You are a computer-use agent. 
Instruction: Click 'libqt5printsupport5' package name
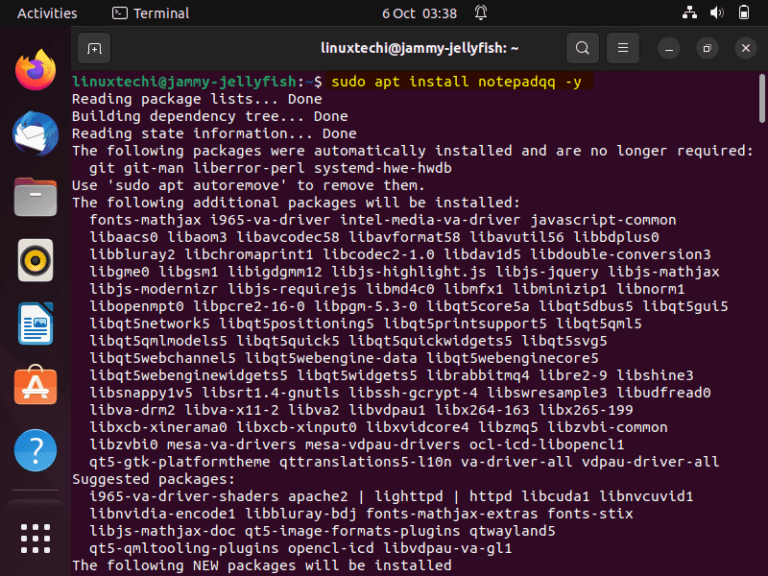tap(465, 323)
